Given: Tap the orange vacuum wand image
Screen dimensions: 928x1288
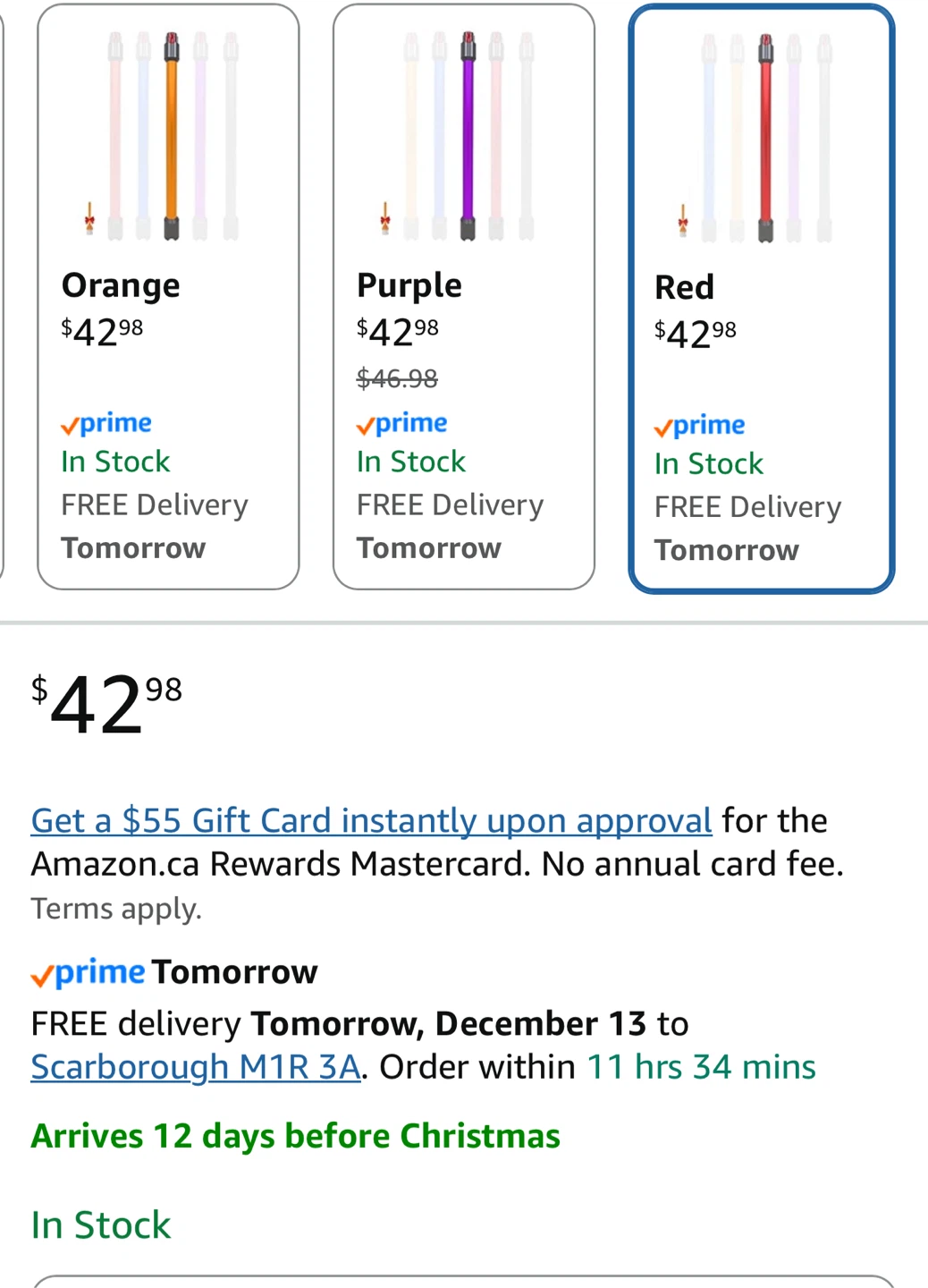Looking at the screenshot, I should pyautogui.click(x=172, y=134).
